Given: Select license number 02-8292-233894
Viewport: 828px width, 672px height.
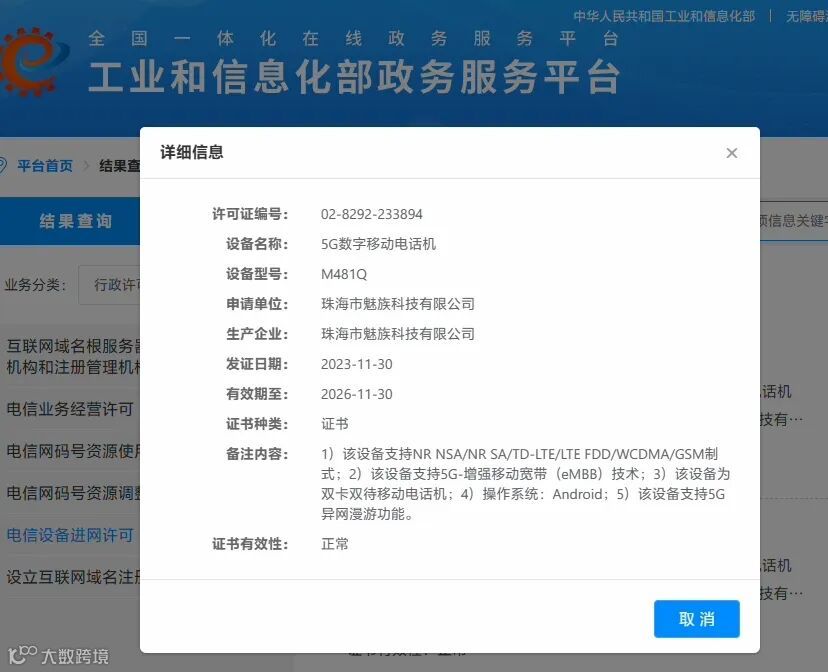Looking at the screenshot, I should (x=372, y=214).
